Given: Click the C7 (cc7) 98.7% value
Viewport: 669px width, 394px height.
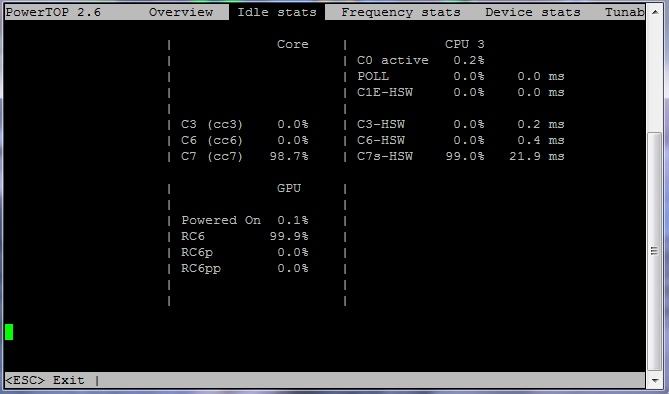Looking at the screenshot, I should click(289, 156).
